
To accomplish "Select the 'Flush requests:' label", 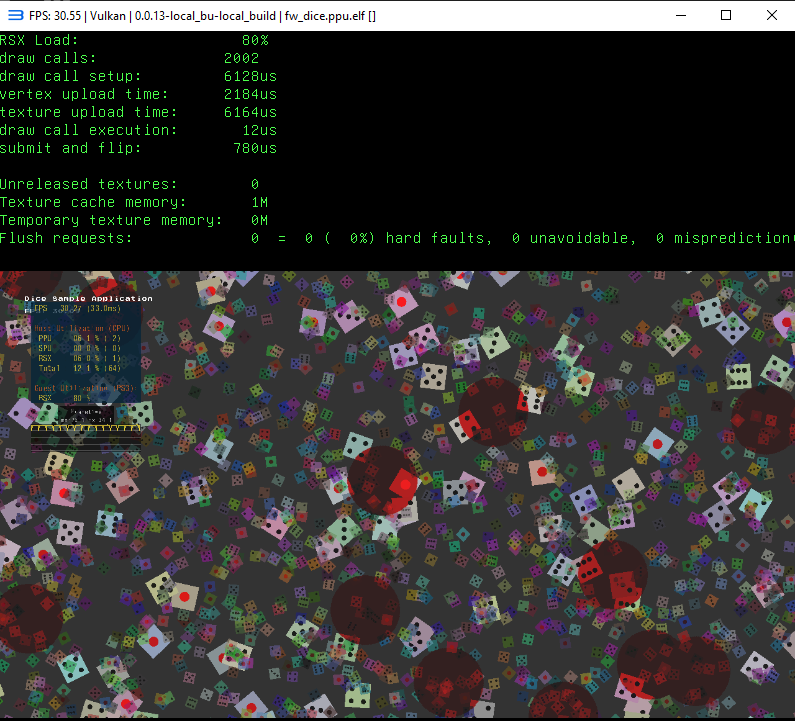I will tap(66, 238).
